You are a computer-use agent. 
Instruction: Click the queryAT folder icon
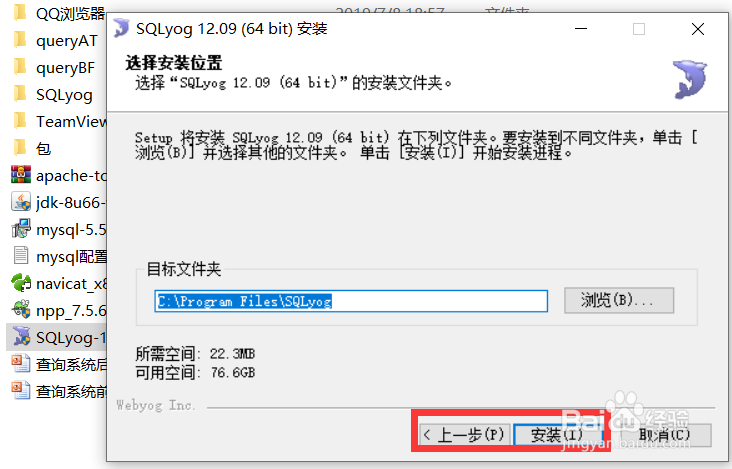pos(20,40)
